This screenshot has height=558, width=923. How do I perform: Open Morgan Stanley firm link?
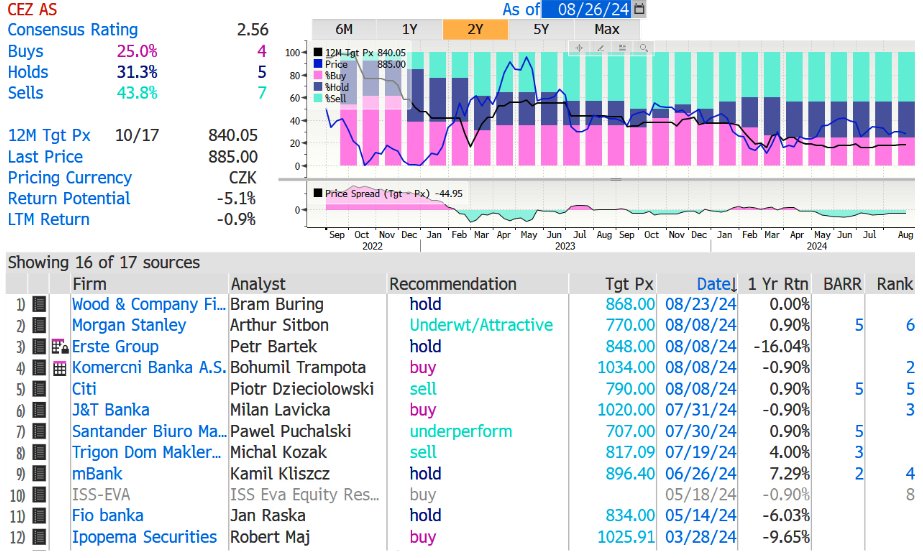129,326
